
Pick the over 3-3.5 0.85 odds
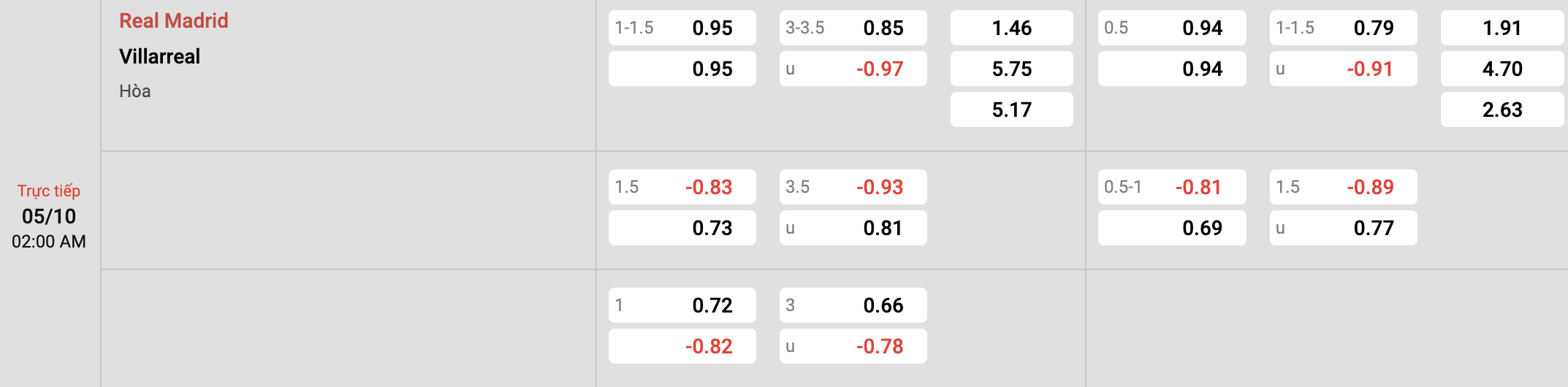tap(853, 28)
